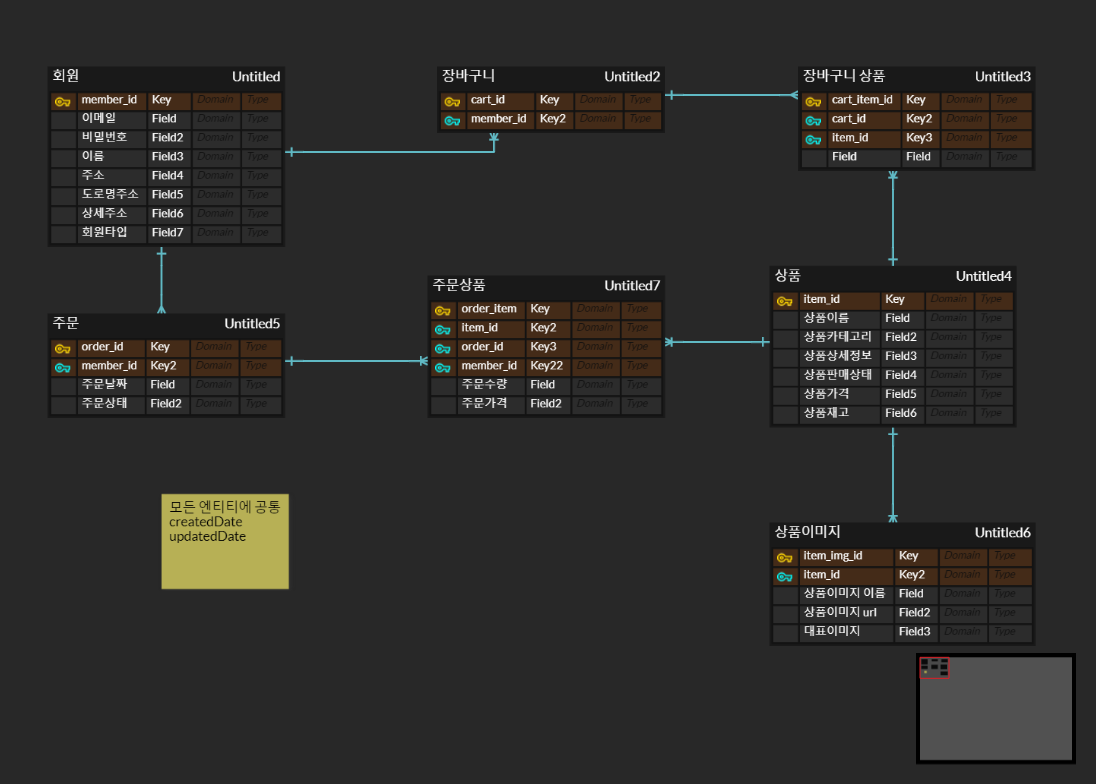Select the 이메일 column in 회원 table

tap(99, 118)
